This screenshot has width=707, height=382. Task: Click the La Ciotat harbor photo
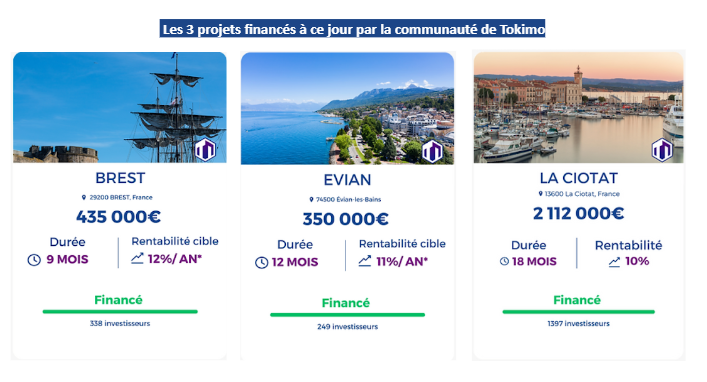click(578, 107)
